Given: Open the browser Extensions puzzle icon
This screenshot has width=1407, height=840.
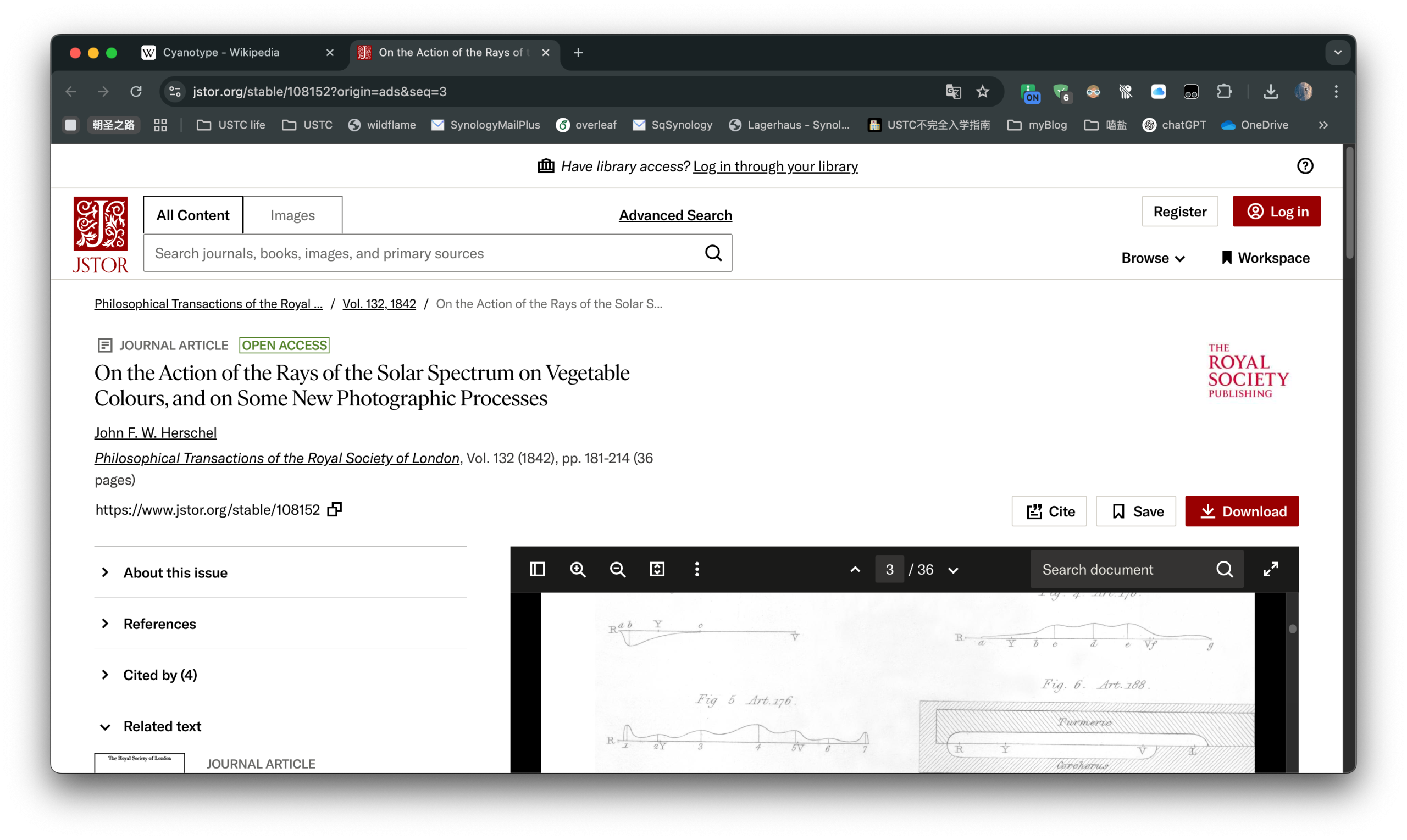Looking at the screenshot, I should (x=1223, y=91).
